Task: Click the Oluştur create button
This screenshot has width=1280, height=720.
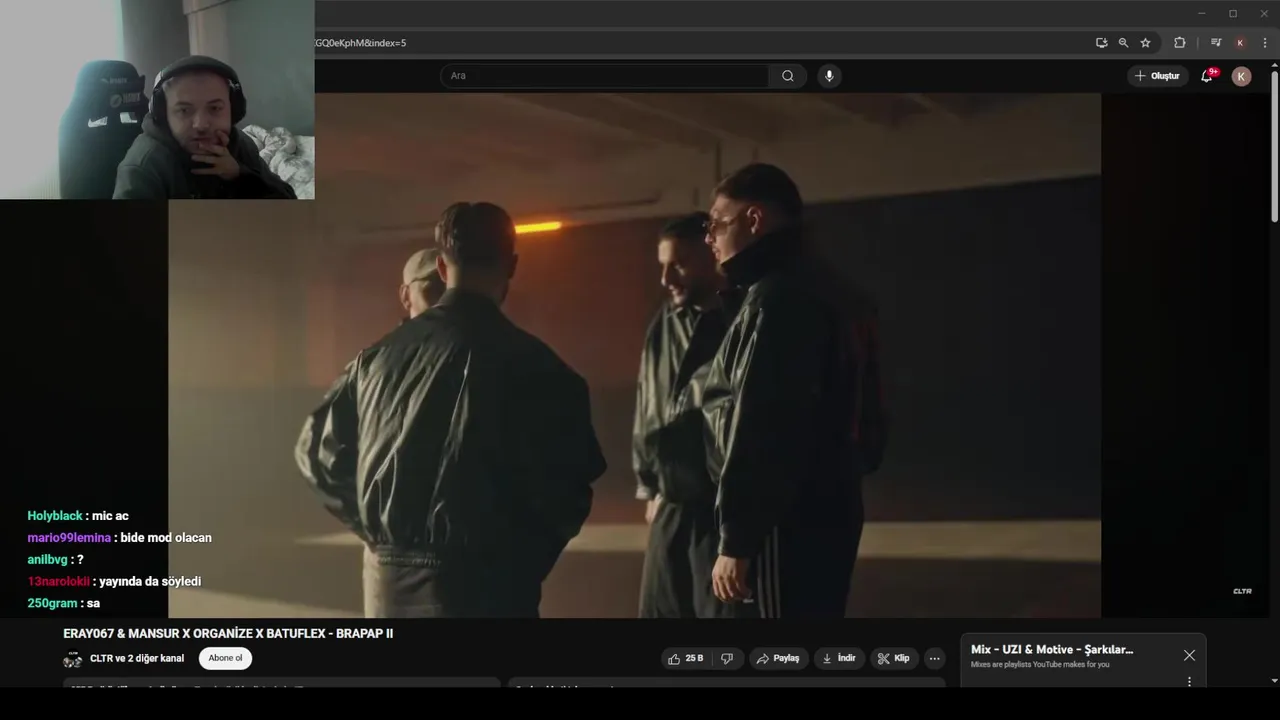Action: tap(1157, 76)
